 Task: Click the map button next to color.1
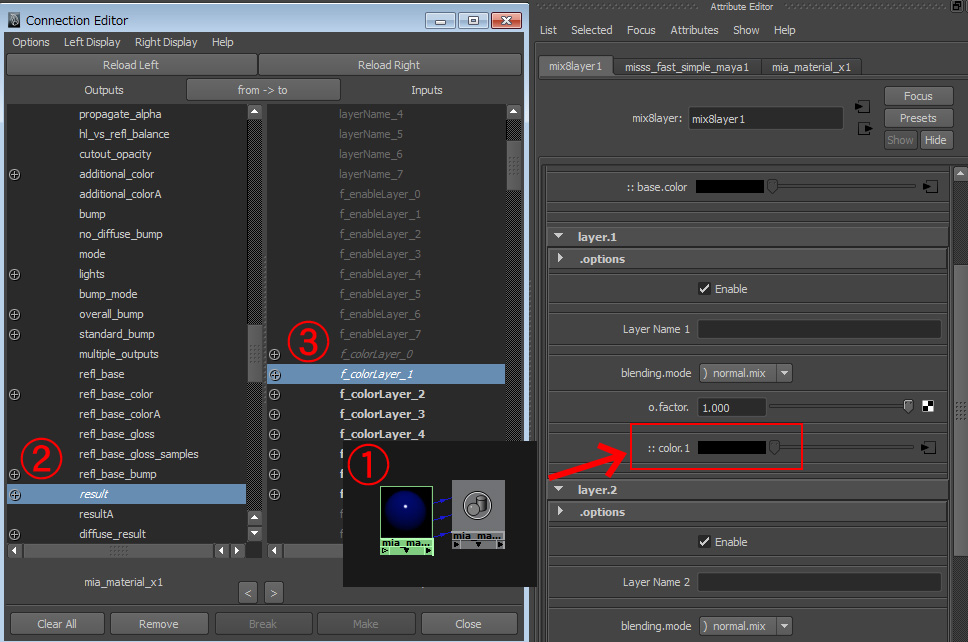[930, 447]
